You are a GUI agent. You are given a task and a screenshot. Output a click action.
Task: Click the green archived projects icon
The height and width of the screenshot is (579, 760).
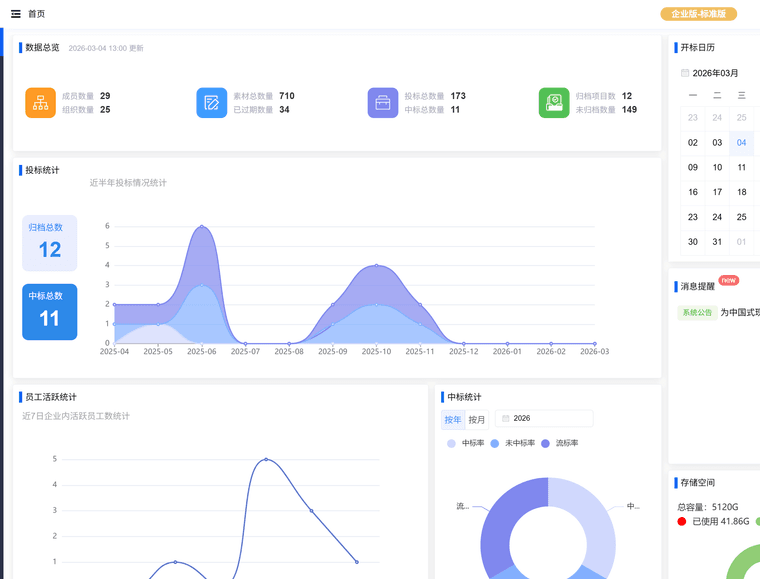coord(554,103)
